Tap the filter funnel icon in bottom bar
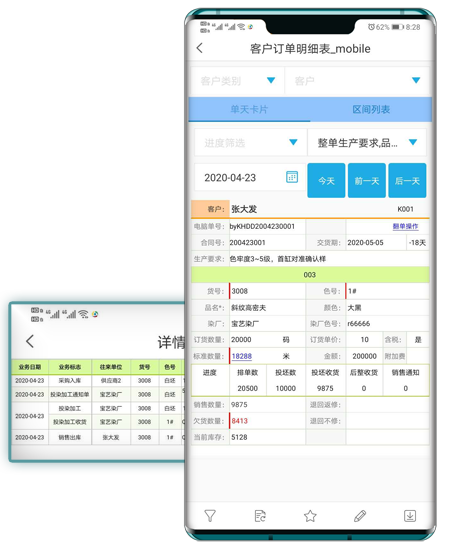Image resolution: width=449 pixels, height=550 pixels. pos(210,515)
